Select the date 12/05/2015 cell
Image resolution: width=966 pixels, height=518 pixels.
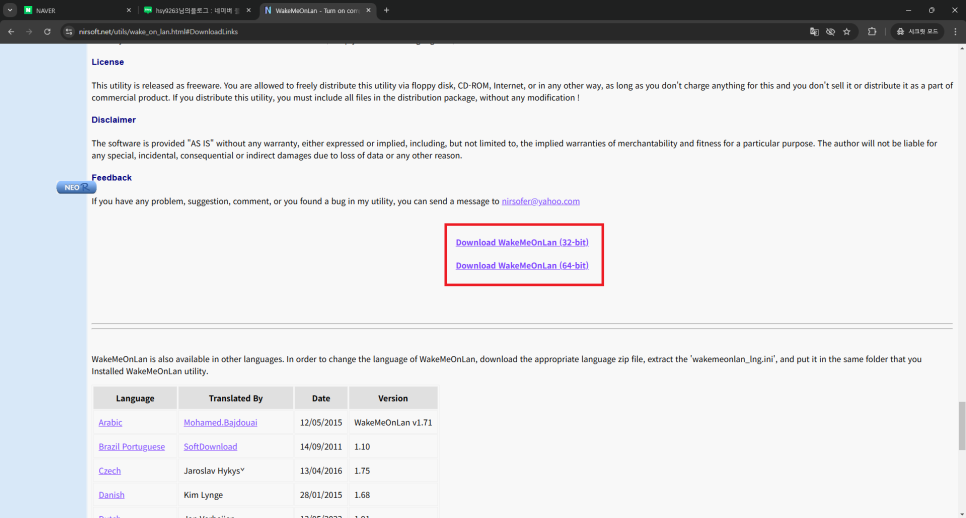(321, 423)
